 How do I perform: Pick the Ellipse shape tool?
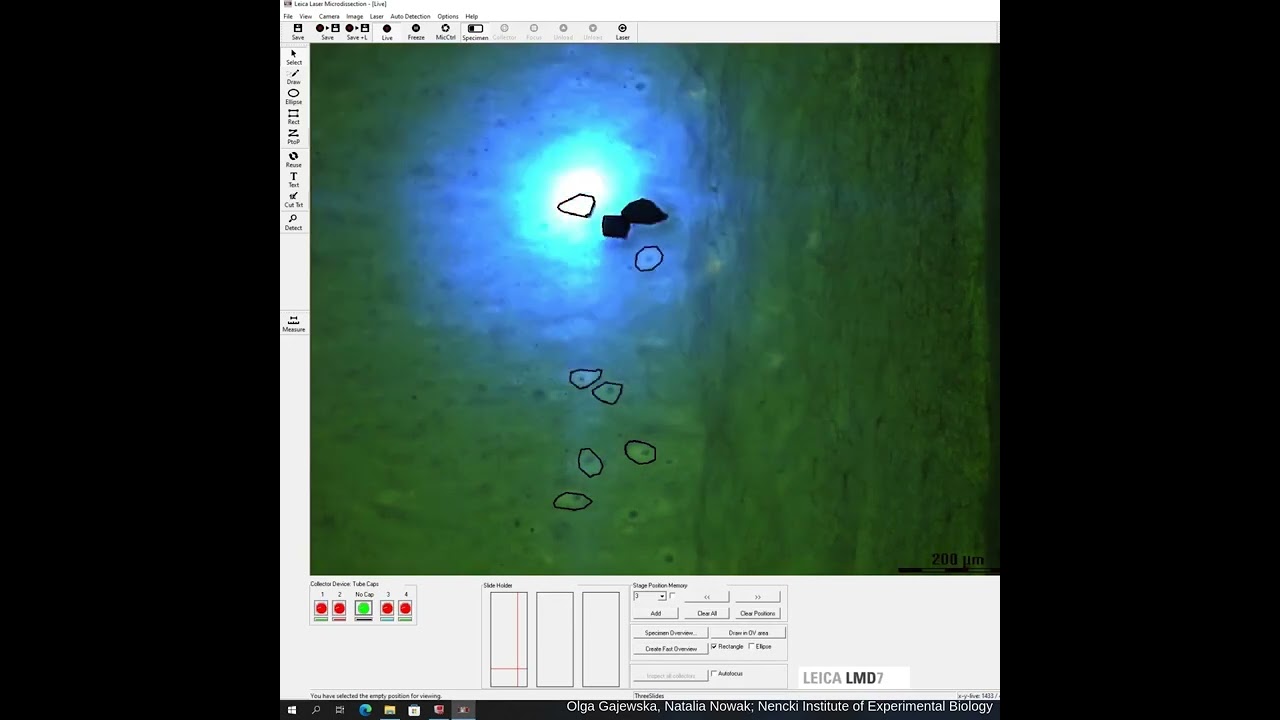[293, 97]
